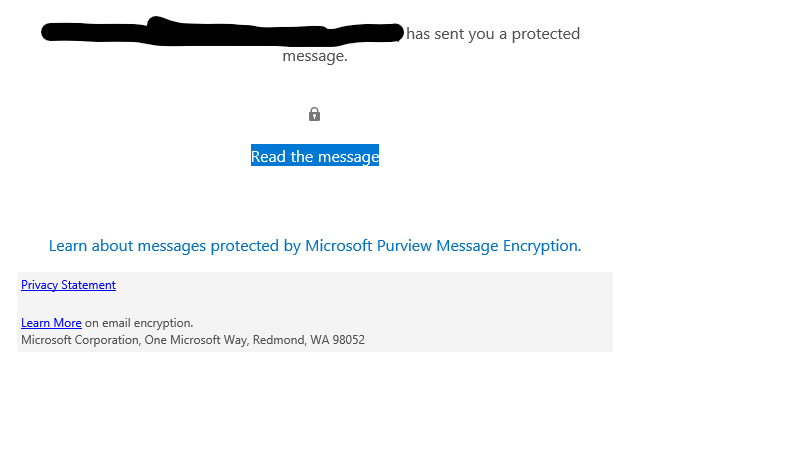791x451 pixels.
Task: Click the word 'Read' on the blue button
Action: (269, 156)
